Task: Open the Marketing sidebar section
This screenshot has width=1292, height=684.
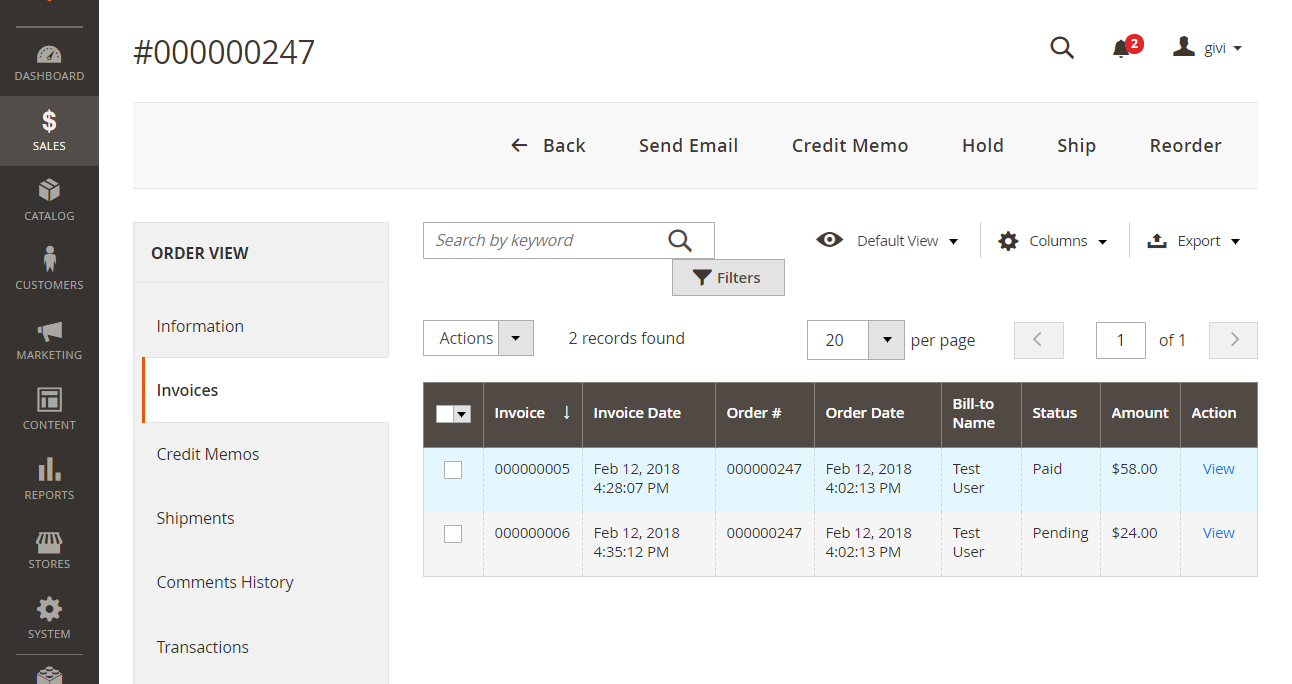Action: [x=49, y=340]
